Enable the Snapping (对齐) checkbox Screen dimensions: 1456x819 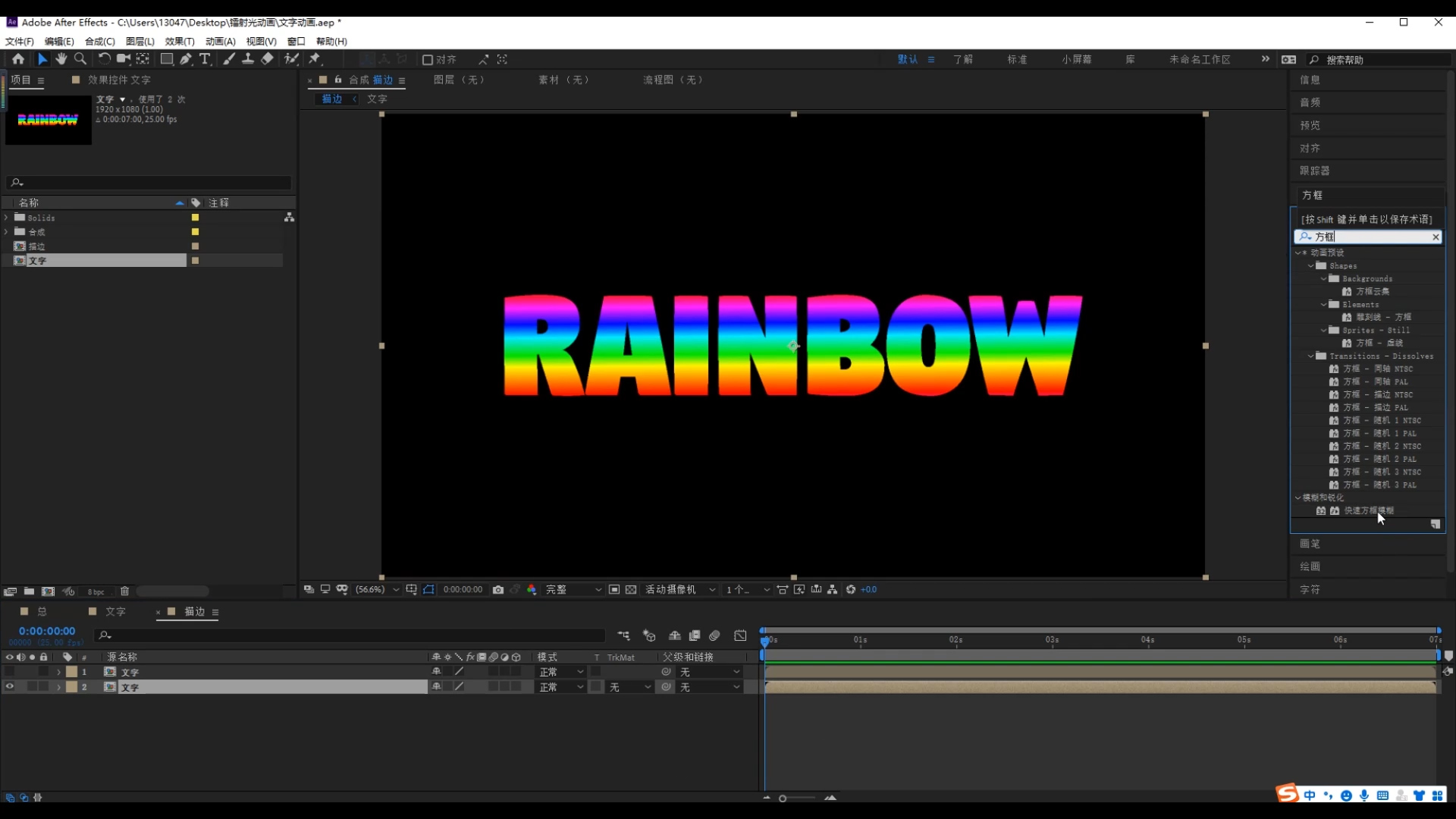coord(428,60)
